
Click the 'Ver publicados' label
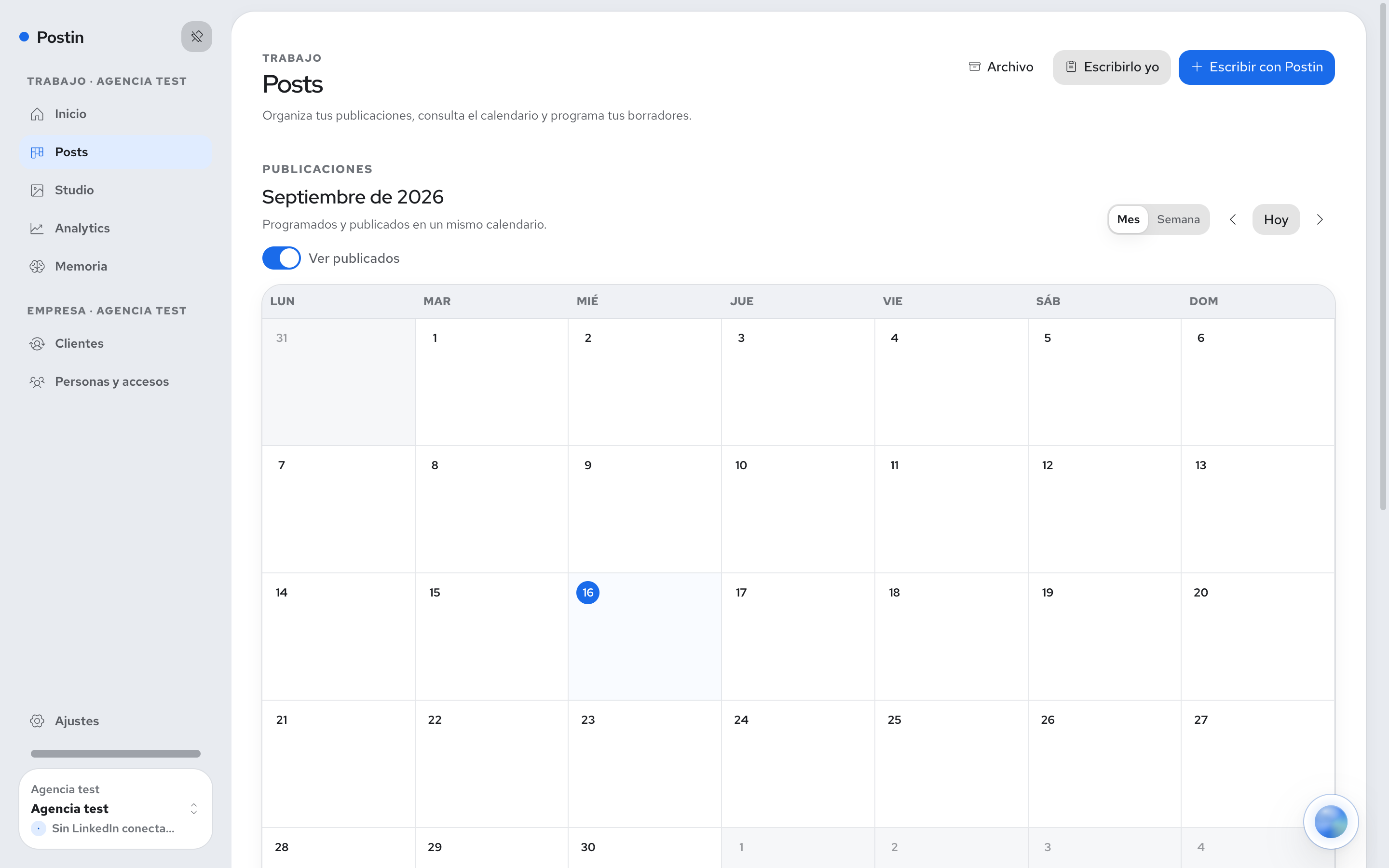354,258
